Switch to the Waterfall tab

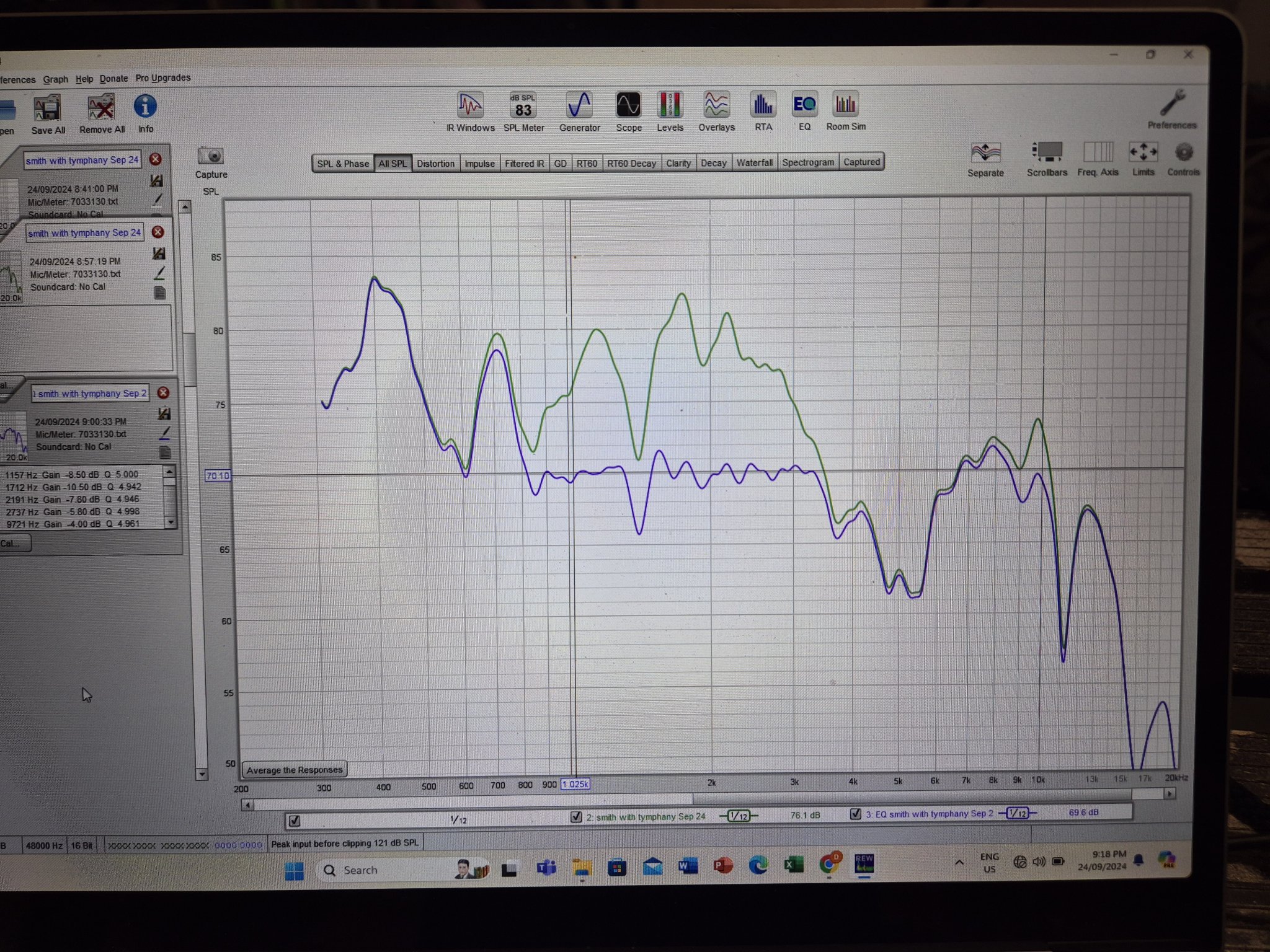click(x=754, y=162)
